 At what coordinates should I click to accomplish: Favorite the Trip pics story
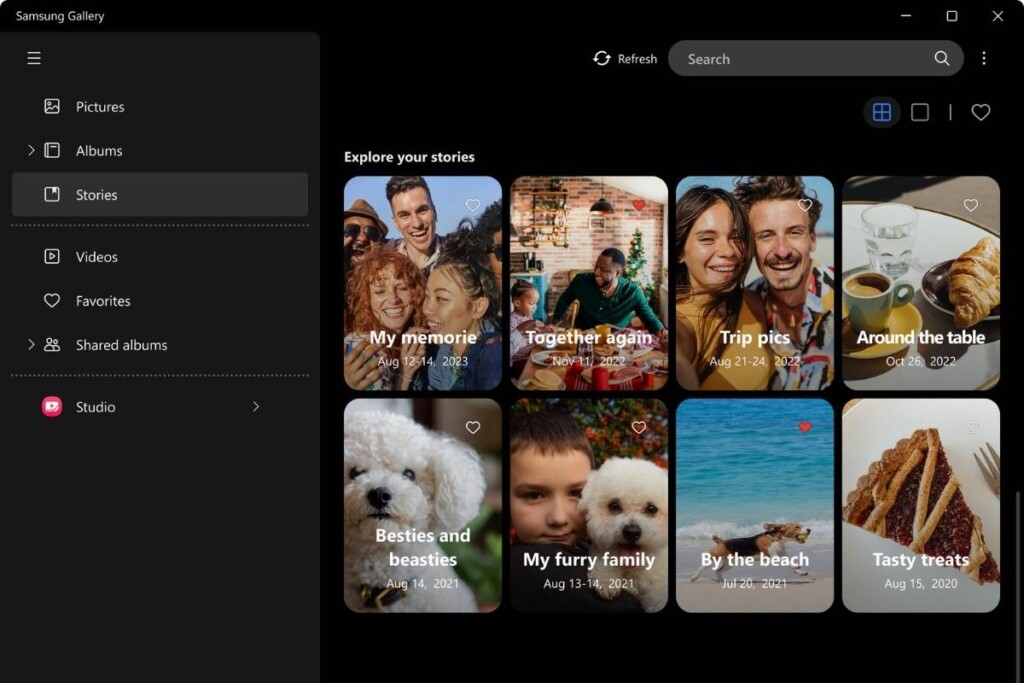pyautogui.click(x=805, y=205)
